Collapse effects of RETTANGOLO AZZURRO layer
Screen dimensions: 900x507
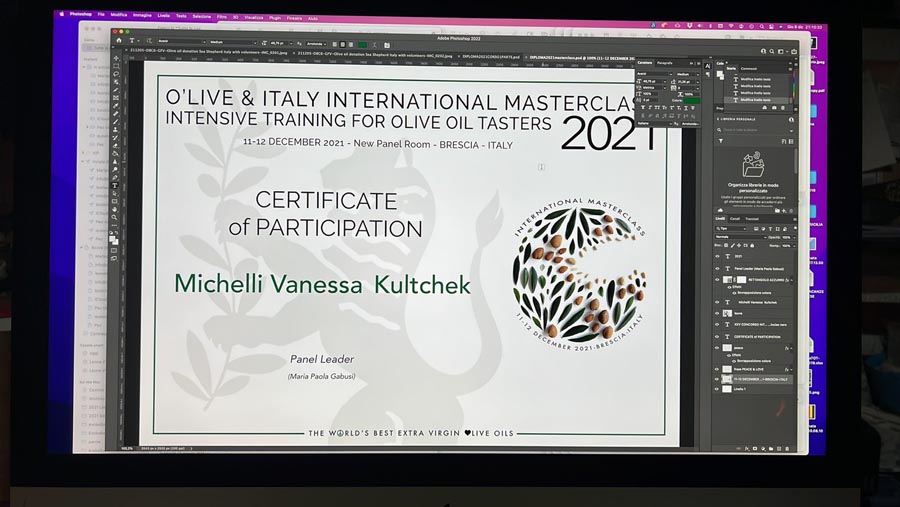pos(791,280)
